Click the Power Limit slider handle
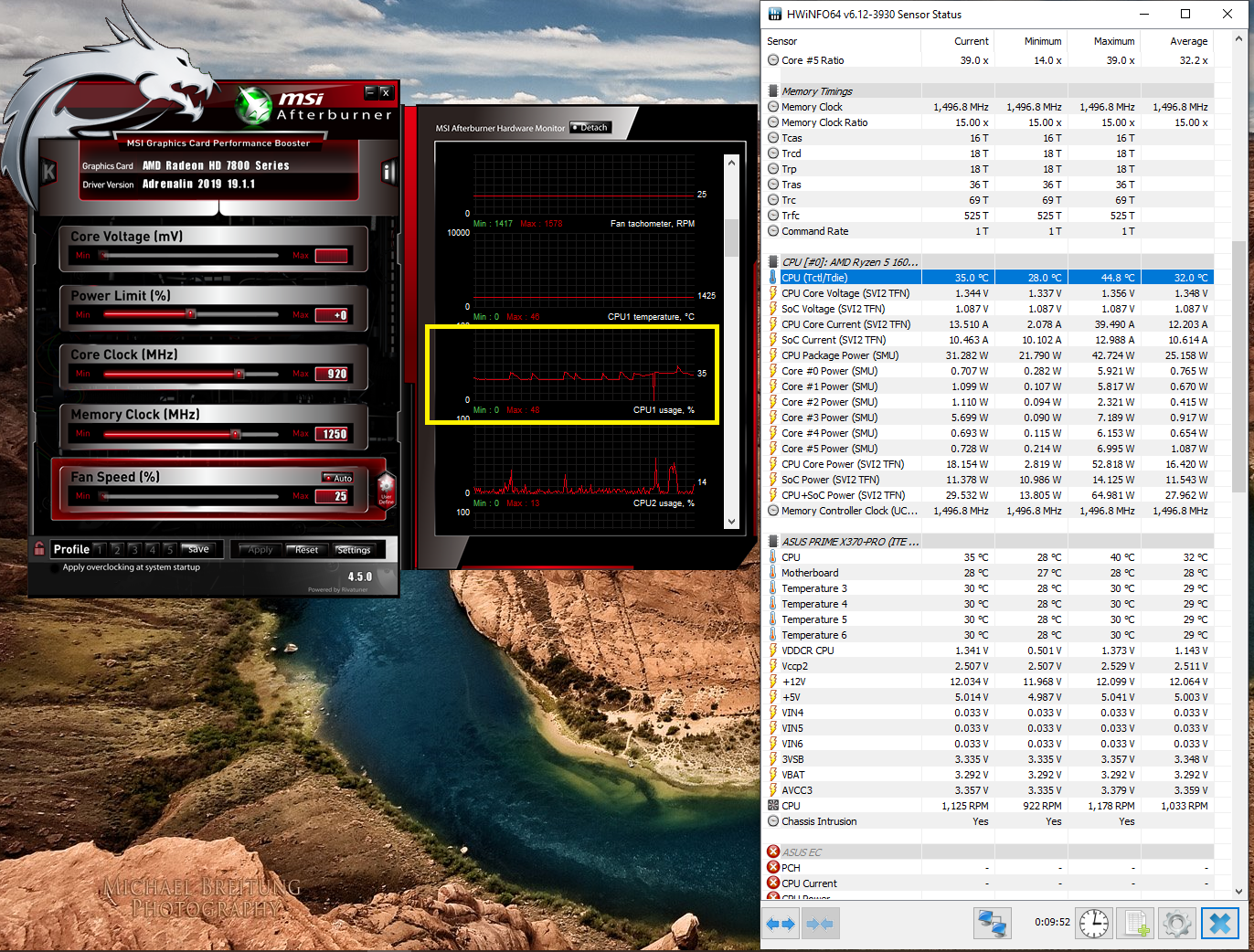 [x=190, y=314]
